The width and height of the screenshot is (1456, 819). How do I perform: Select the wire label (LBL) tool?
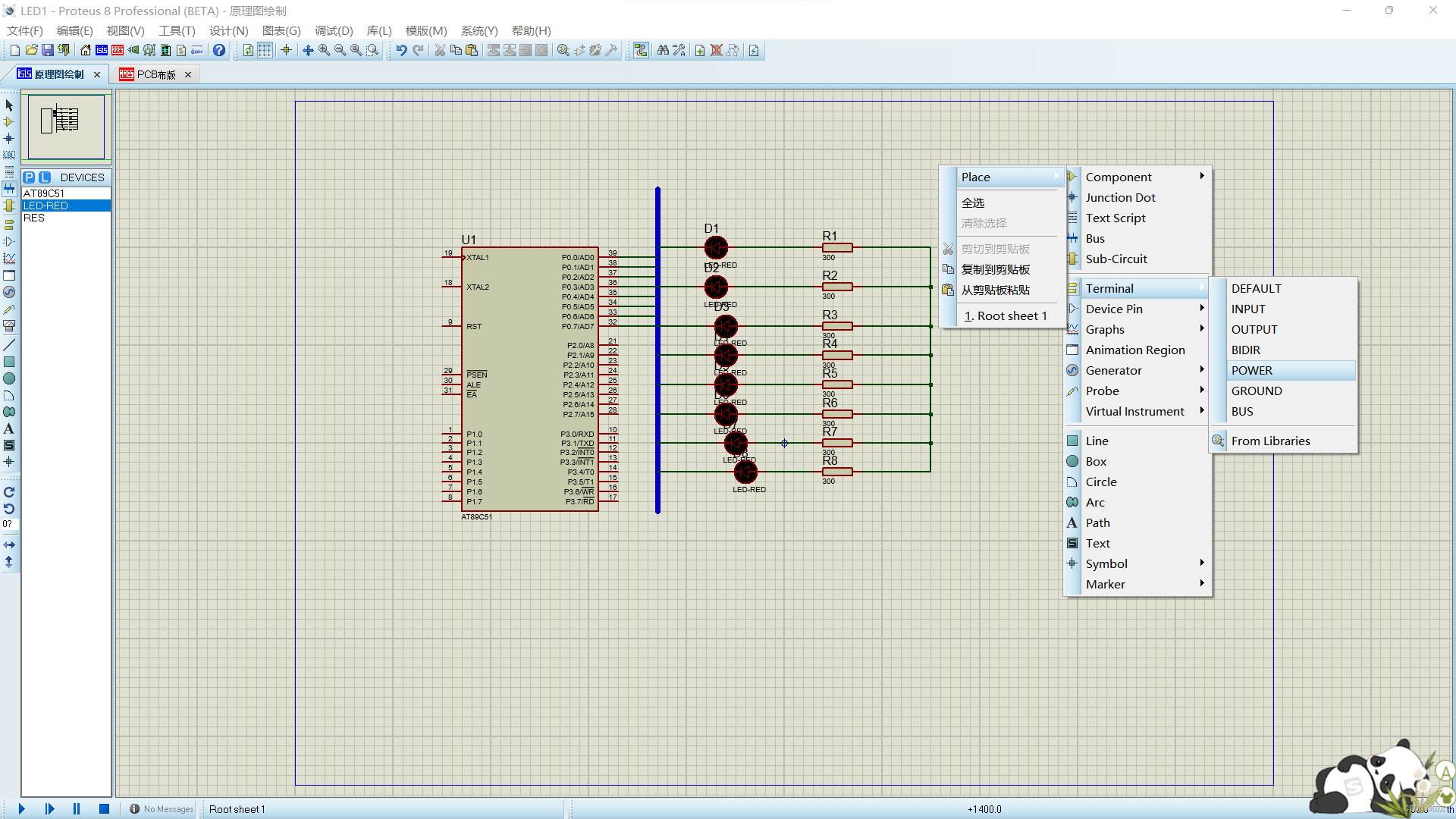[x=9, y=155]
